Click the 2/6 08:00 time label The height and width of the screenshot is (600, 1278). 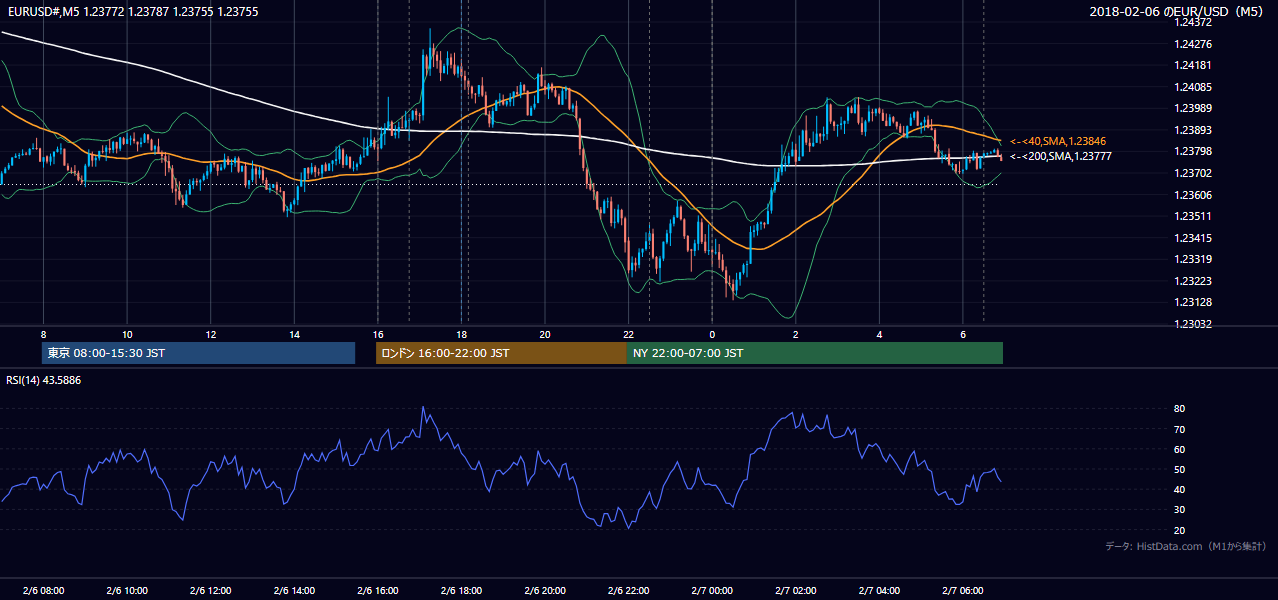43,590
